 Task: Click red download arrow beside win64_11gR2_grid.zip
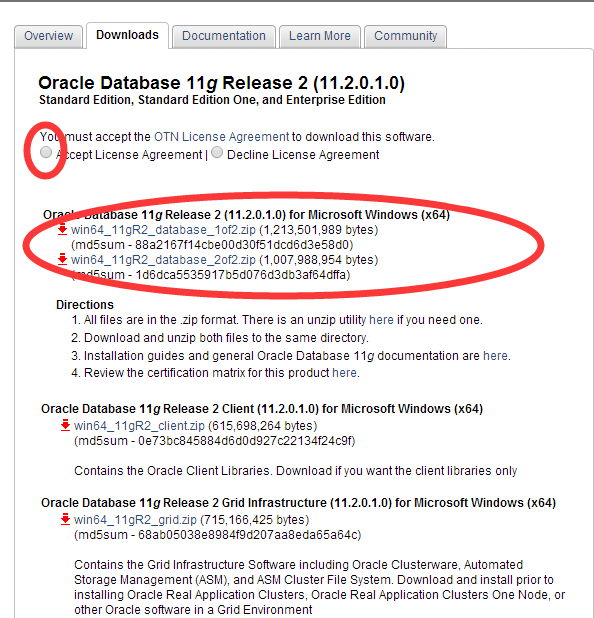pyautogui.click(x=65, y=519)
